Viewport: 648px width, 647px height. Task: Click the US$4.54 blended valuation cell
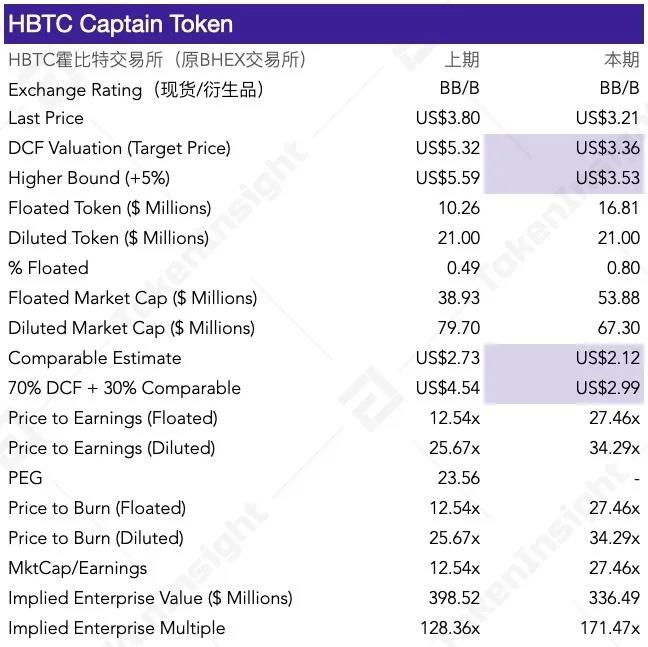coord(448,388)
